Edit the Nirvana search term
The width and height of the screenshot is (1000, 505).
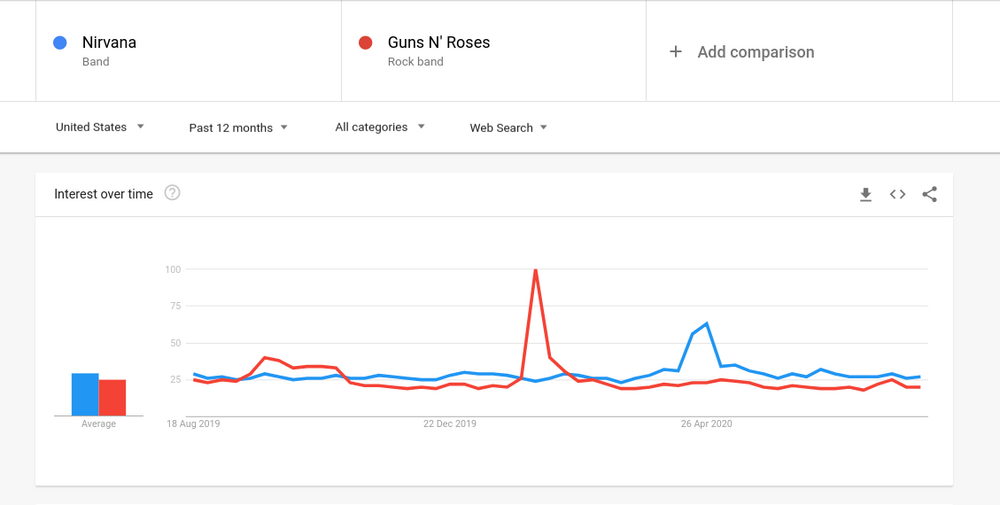[109, 43]
